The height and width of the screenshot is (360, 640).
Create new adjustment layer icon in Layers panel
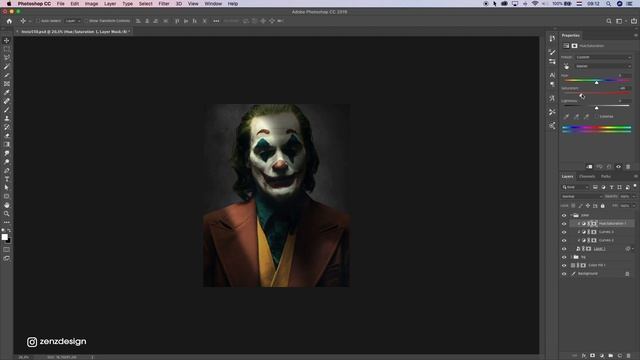pos(602,356)
